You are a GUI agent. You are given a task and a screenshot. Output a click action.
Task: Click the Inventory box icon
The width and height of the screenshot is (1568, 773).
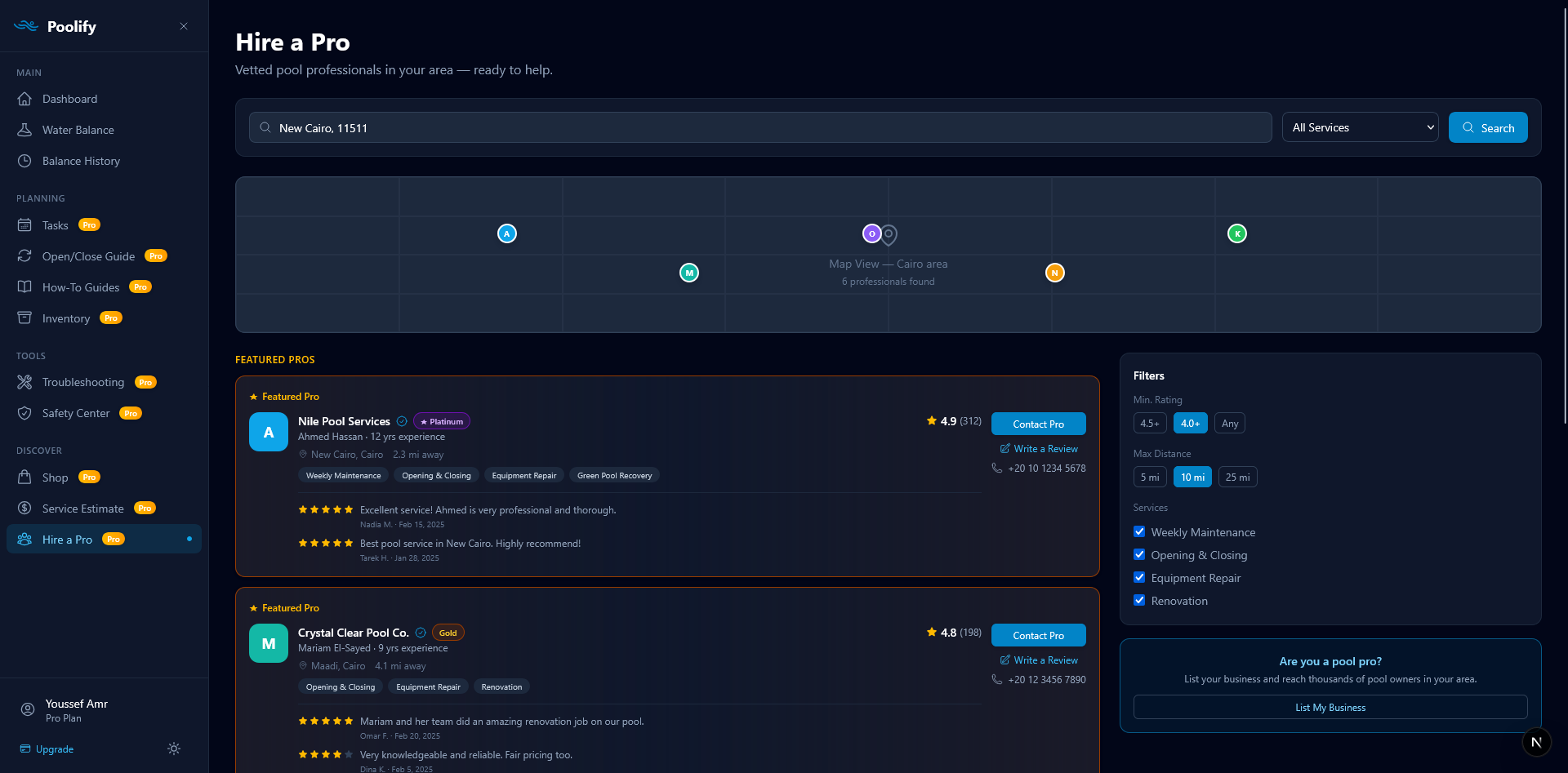coord(24,318)
